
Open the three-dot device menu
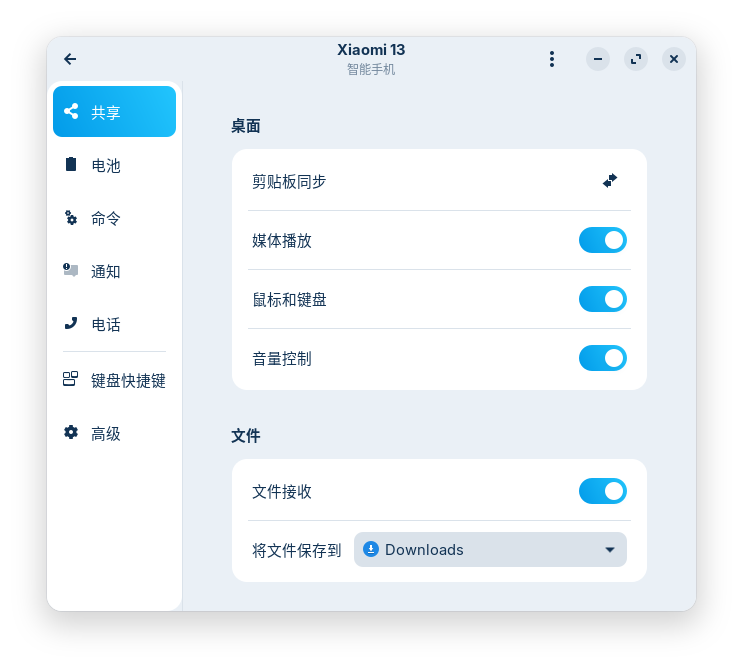click(552, 59)
